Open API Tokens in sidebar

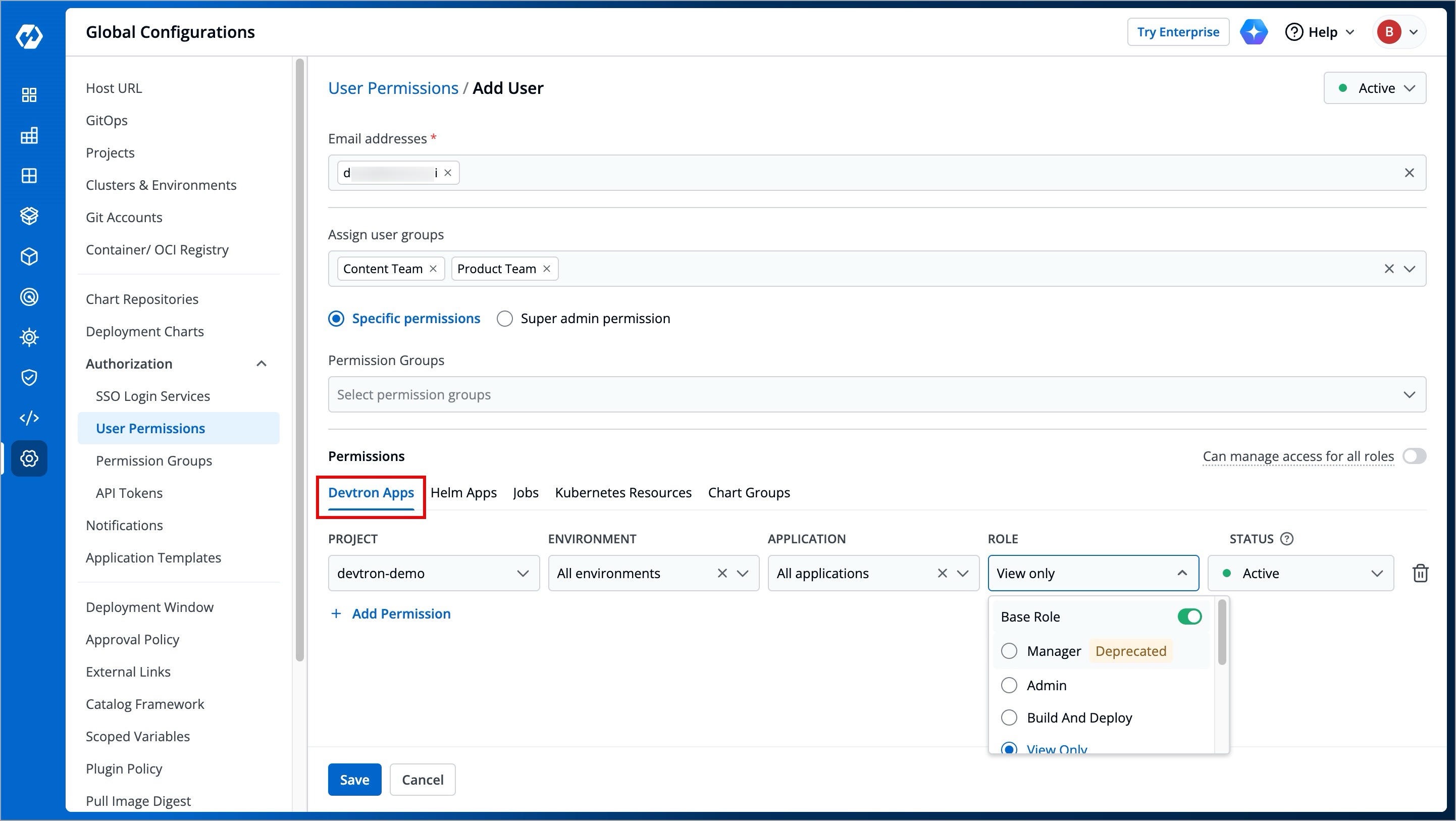pos(129,493)
